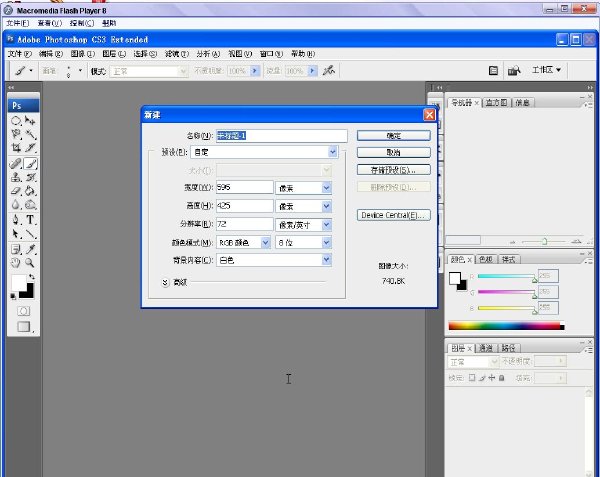The height and width of the screenshot is (477, 600).
Task: Open the height unit dropdown
Action: (x=326, y=206)
